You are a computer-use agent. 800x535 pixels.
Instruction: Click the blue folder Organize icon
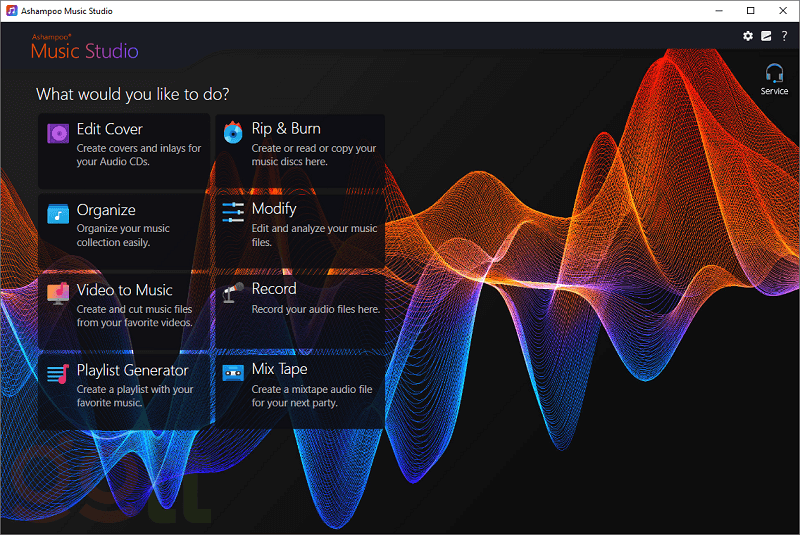pos(59,213)
